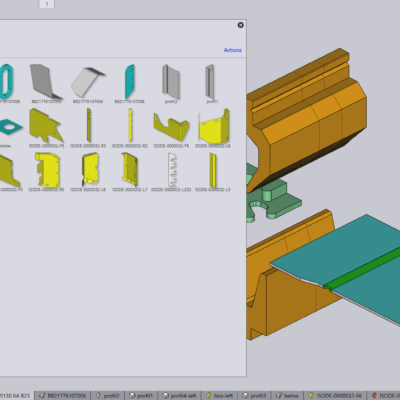This screenshot has width=400, height=400.
Task: Switch to the 8821776107006 document tab
Action: click(63, 396)
